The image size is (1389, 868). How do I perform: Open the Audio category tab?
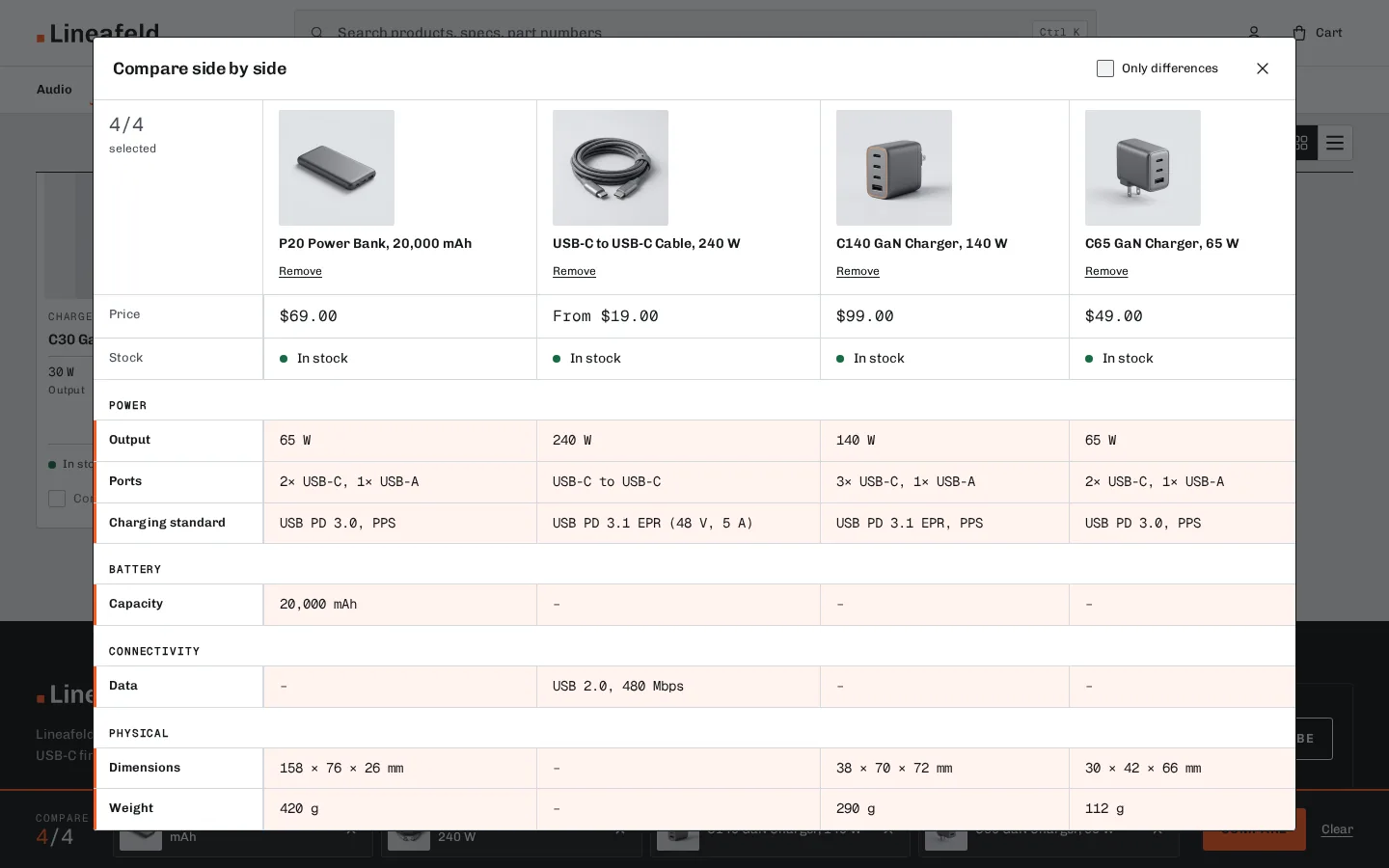pos(54,90)
